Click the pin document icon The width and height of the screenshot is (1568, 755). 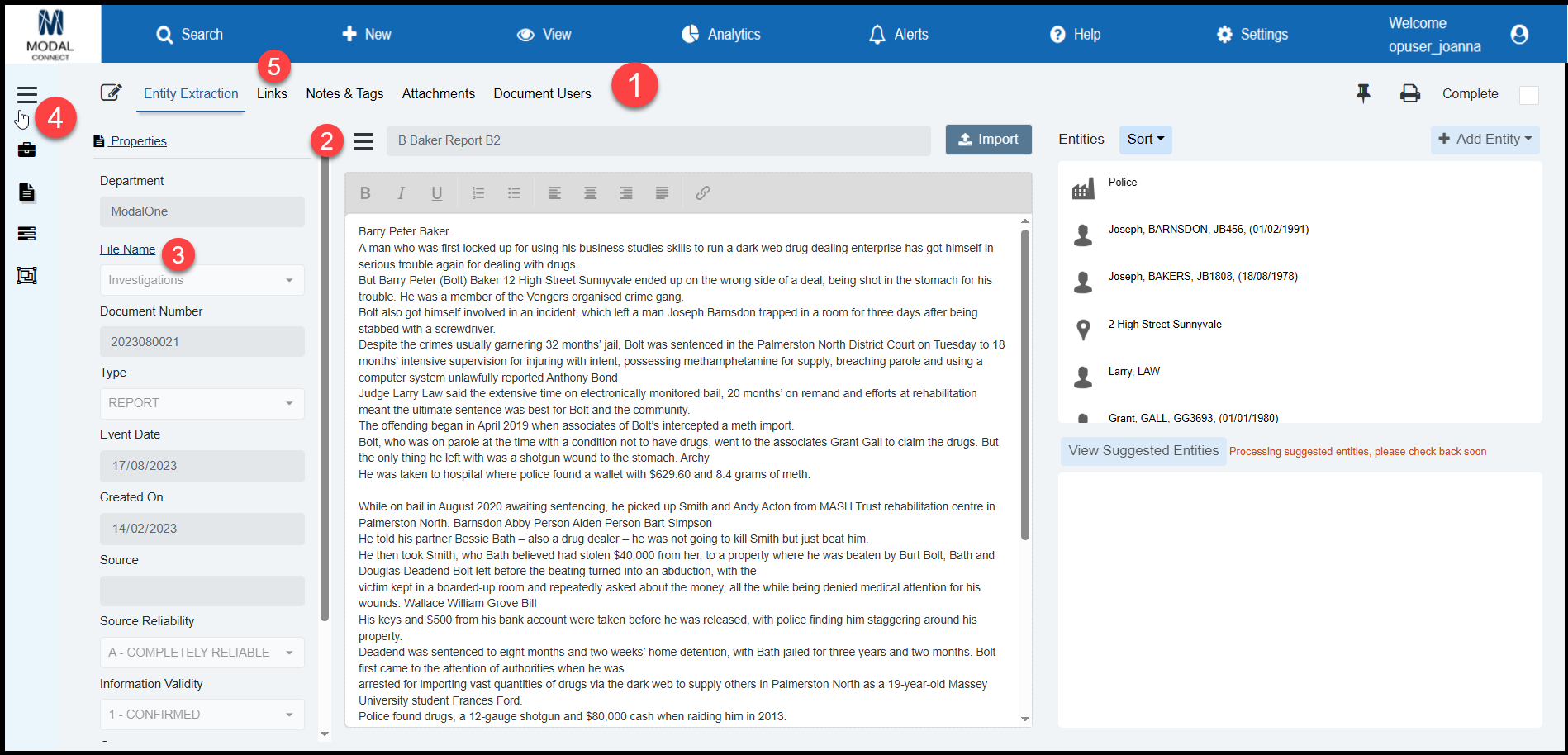coord(1363,93)
